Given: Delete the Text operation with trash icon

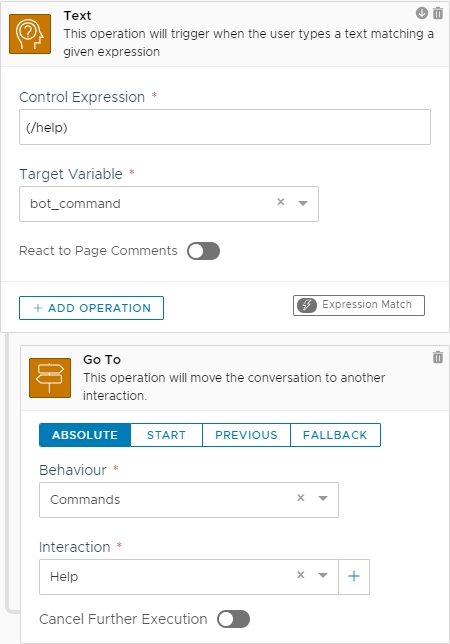Looking at the screenshot, I should 438,13.
